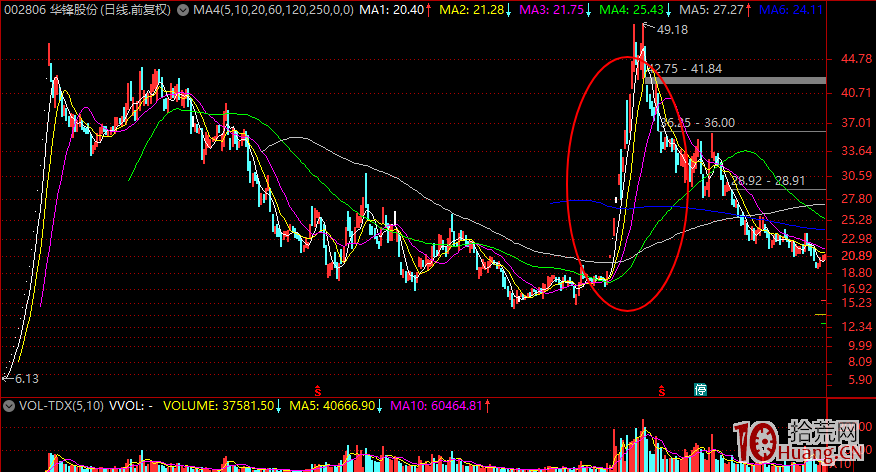
Task: Click the VVOL: - label
Action: (131, 406)
